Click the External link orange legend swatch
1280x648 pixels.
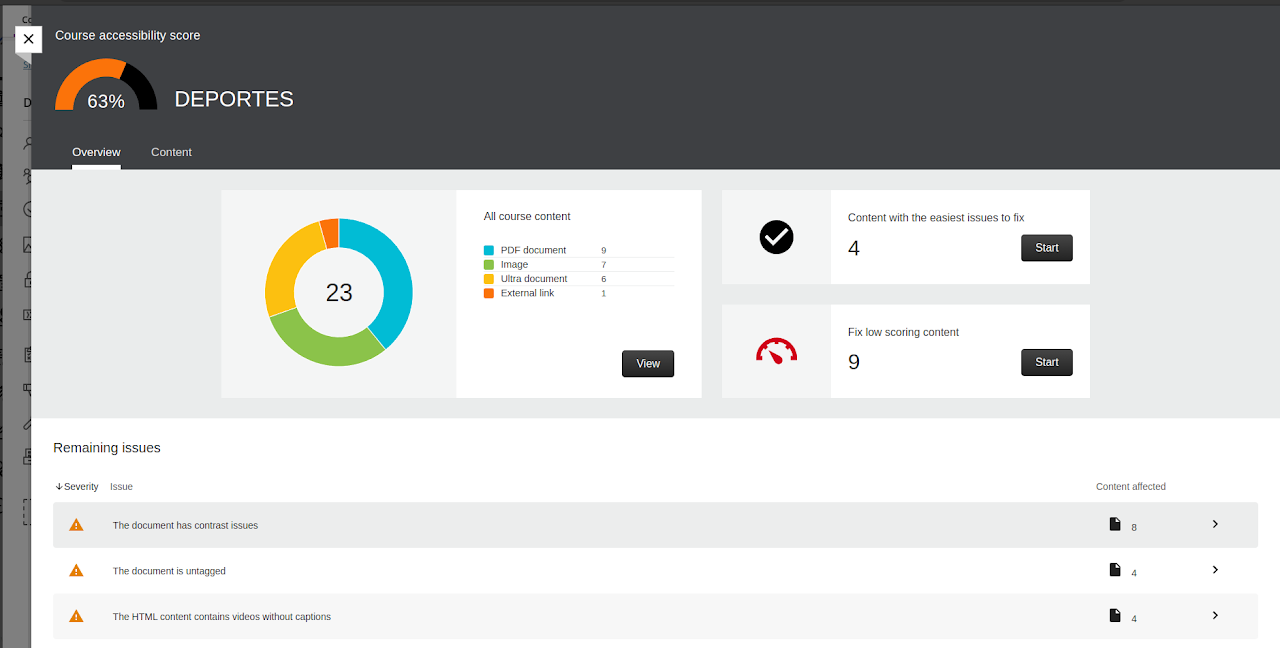click(488, 293)
